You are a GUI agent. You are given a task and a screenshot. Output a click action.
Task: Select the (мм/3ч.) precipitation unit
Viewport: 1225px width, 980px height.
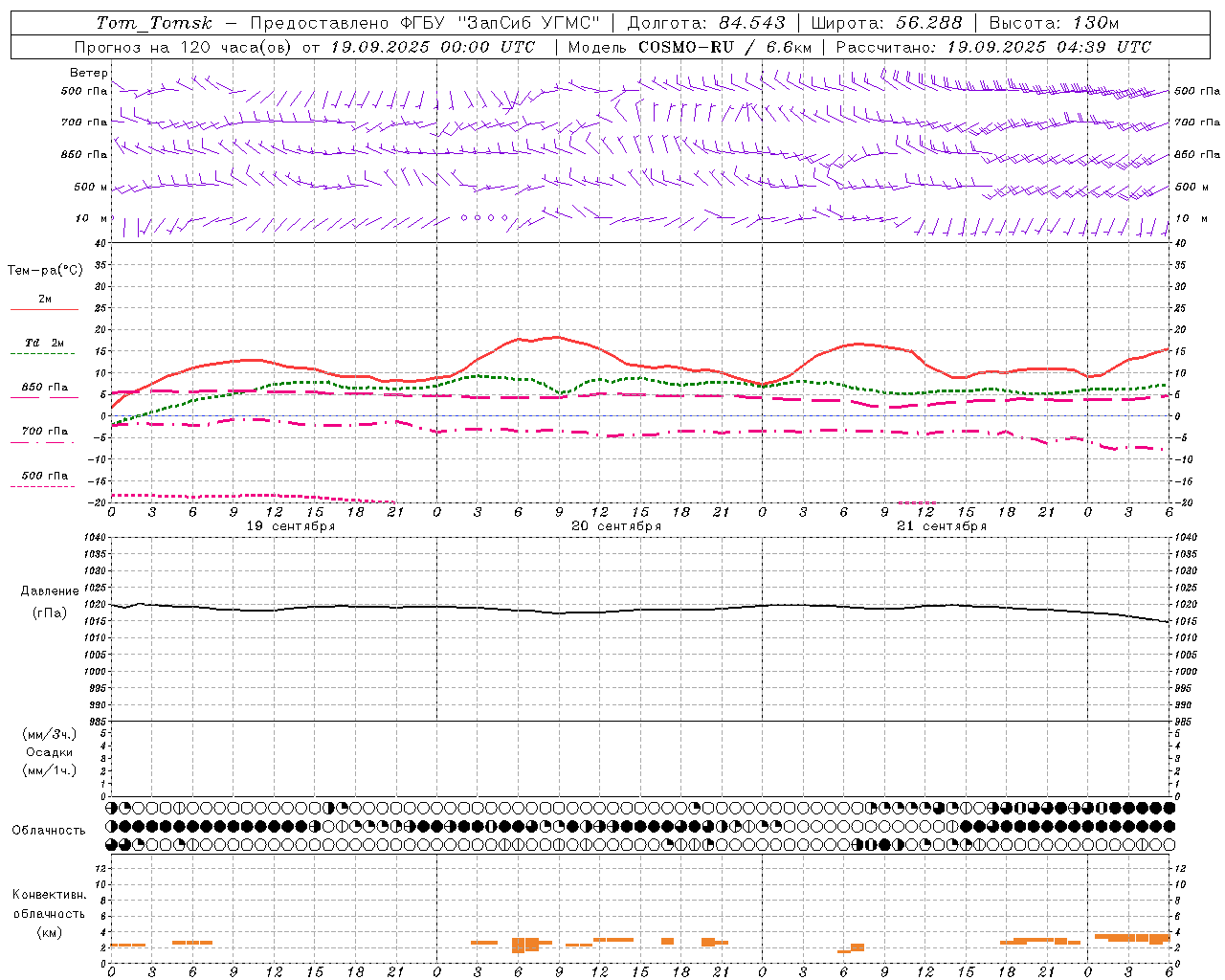tap(50, 734)
